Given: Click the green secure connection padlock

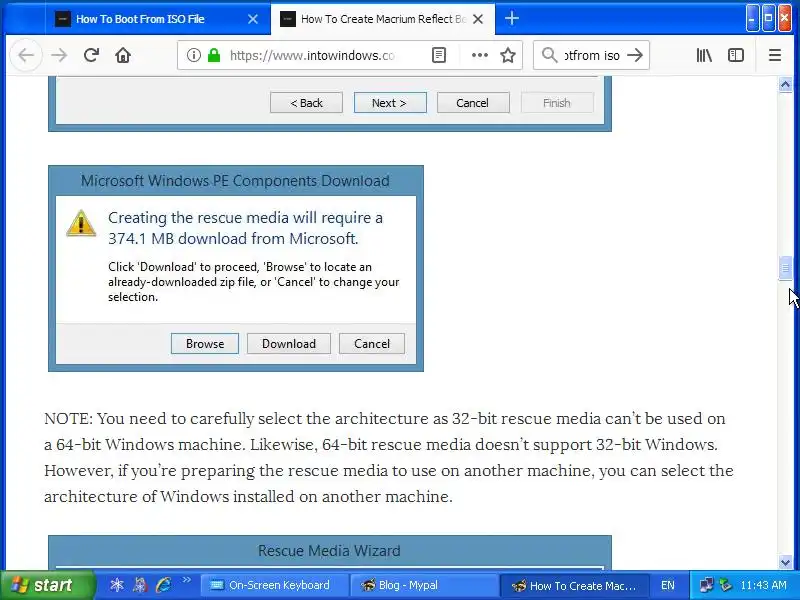Looking at the screenshot, I should 214,55.
